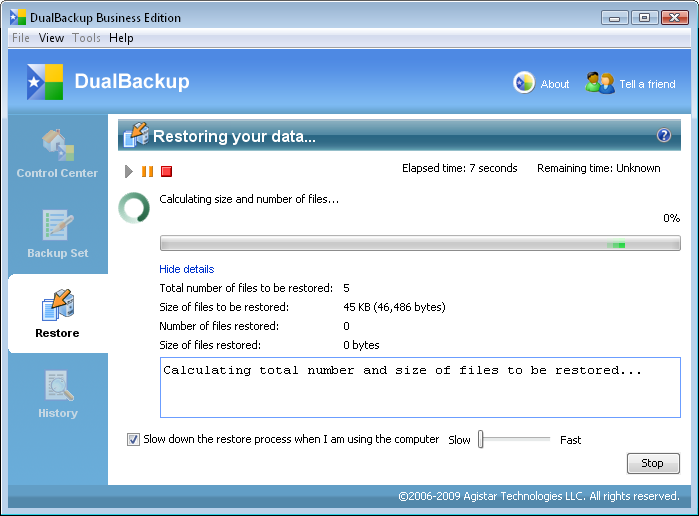Click the 45 KB (46,486 bytes) value
Screen dimensions: 699x516
coord(394,307)
